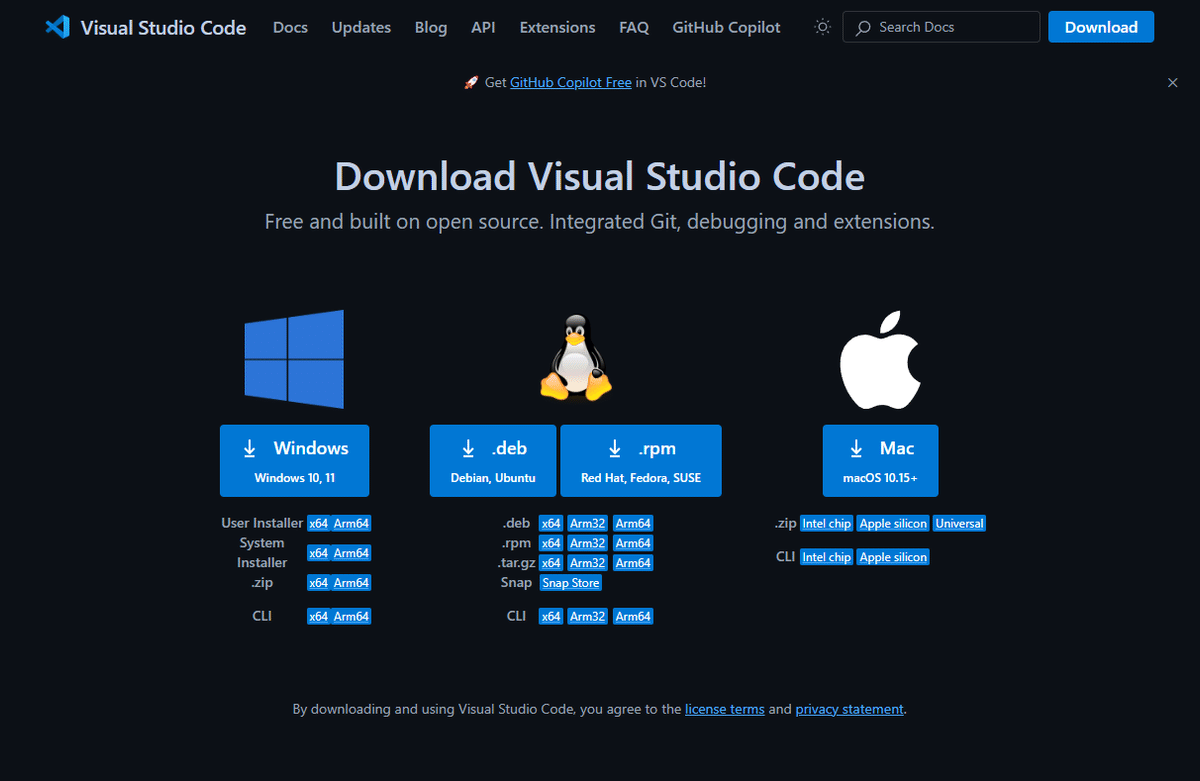Select Arm64 for Windows User Installer

[x=352, y=523]
